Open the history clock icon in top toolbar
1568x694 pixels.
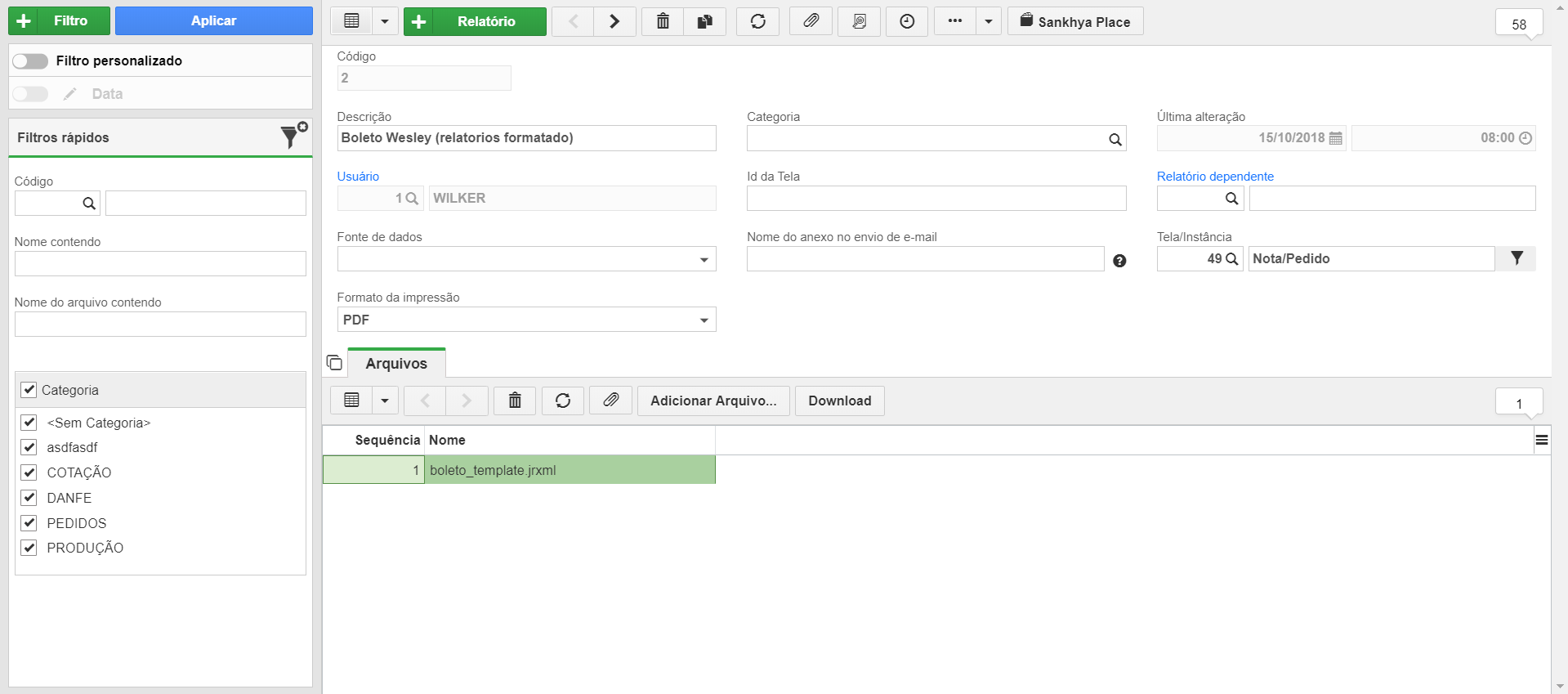click(x=907, y=21)
